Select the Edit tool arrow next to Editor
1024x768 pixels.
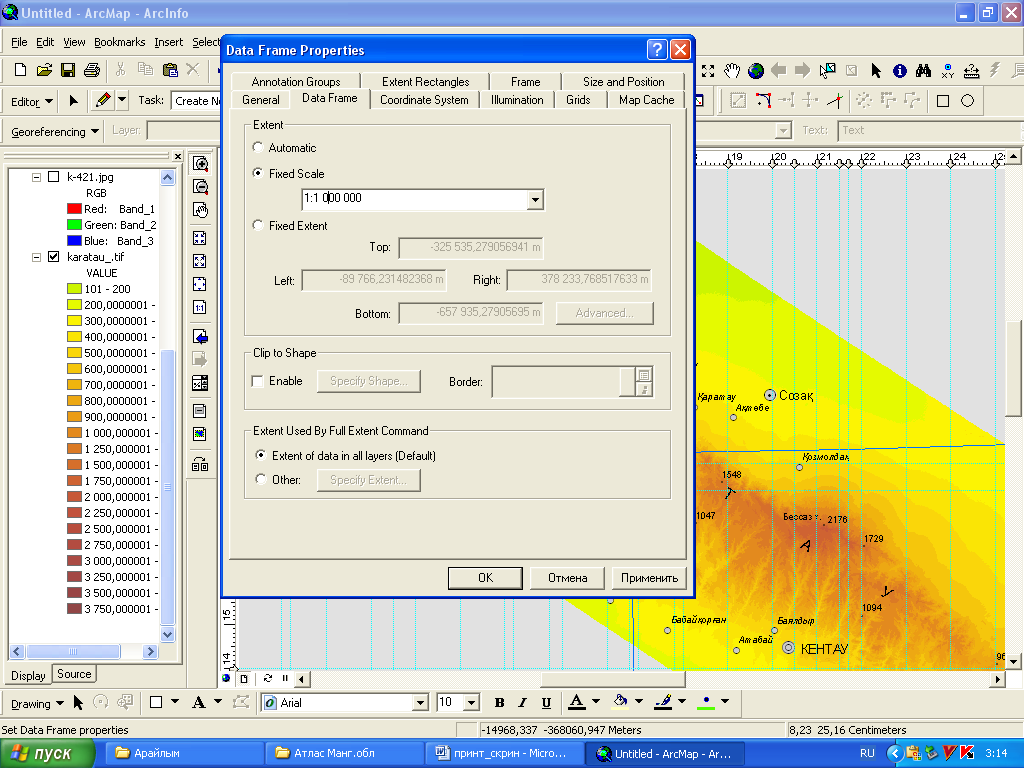(73, 101)
